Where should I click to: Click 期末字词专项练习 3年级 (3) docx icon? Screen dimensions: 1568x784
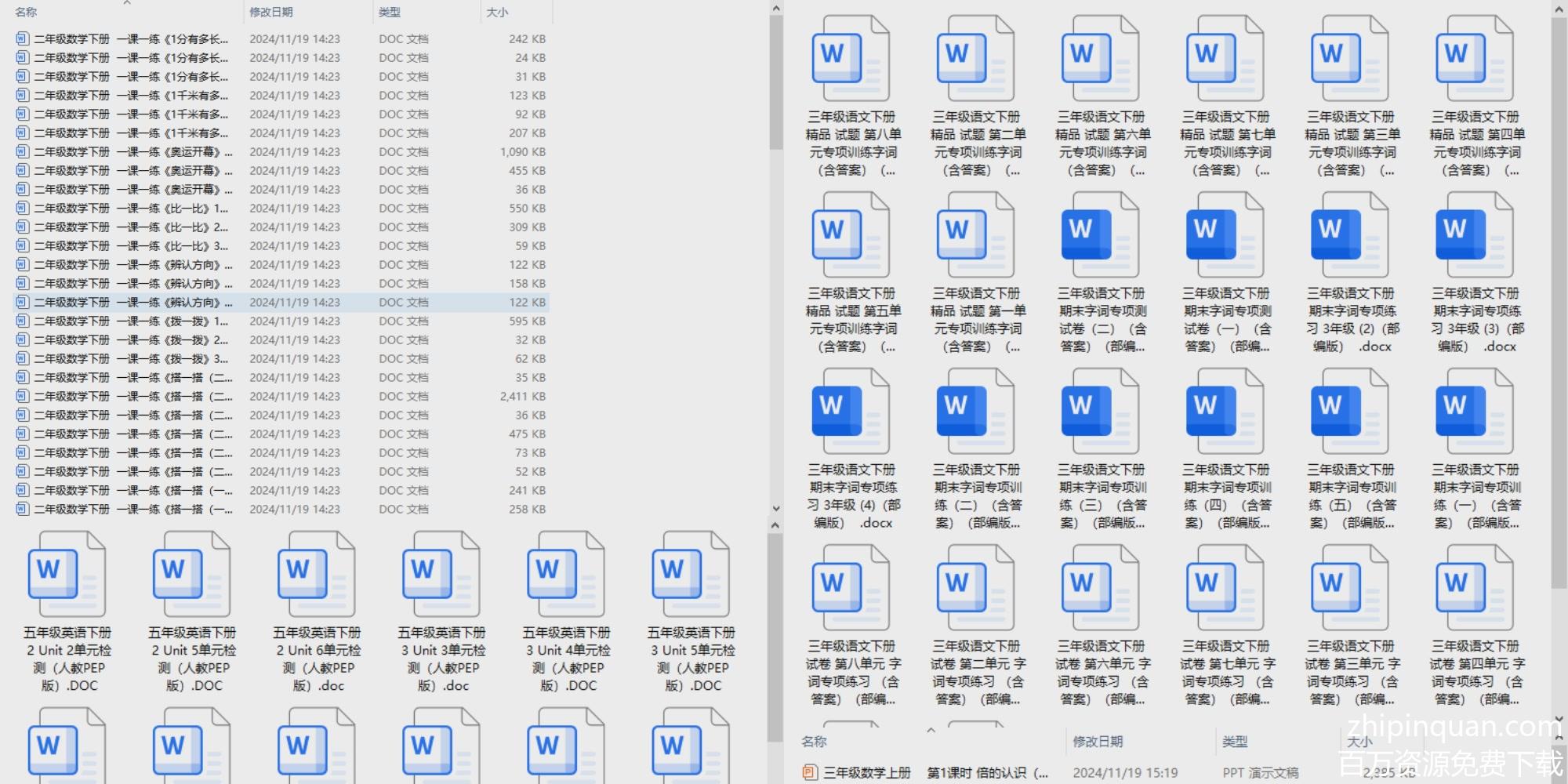1475,235
